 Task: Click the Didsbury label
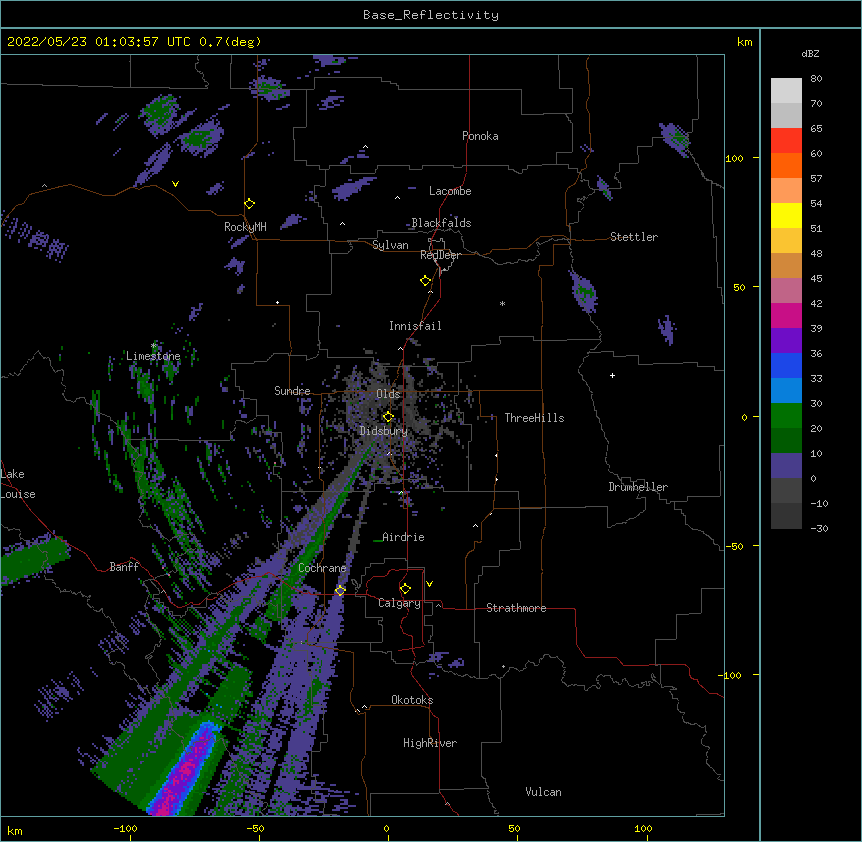click(383, 431)
